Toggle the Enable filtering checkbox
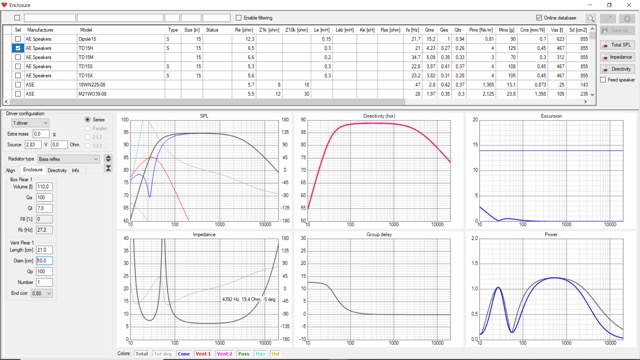This screenshot has height=360, width=640. tap(239, 18)
